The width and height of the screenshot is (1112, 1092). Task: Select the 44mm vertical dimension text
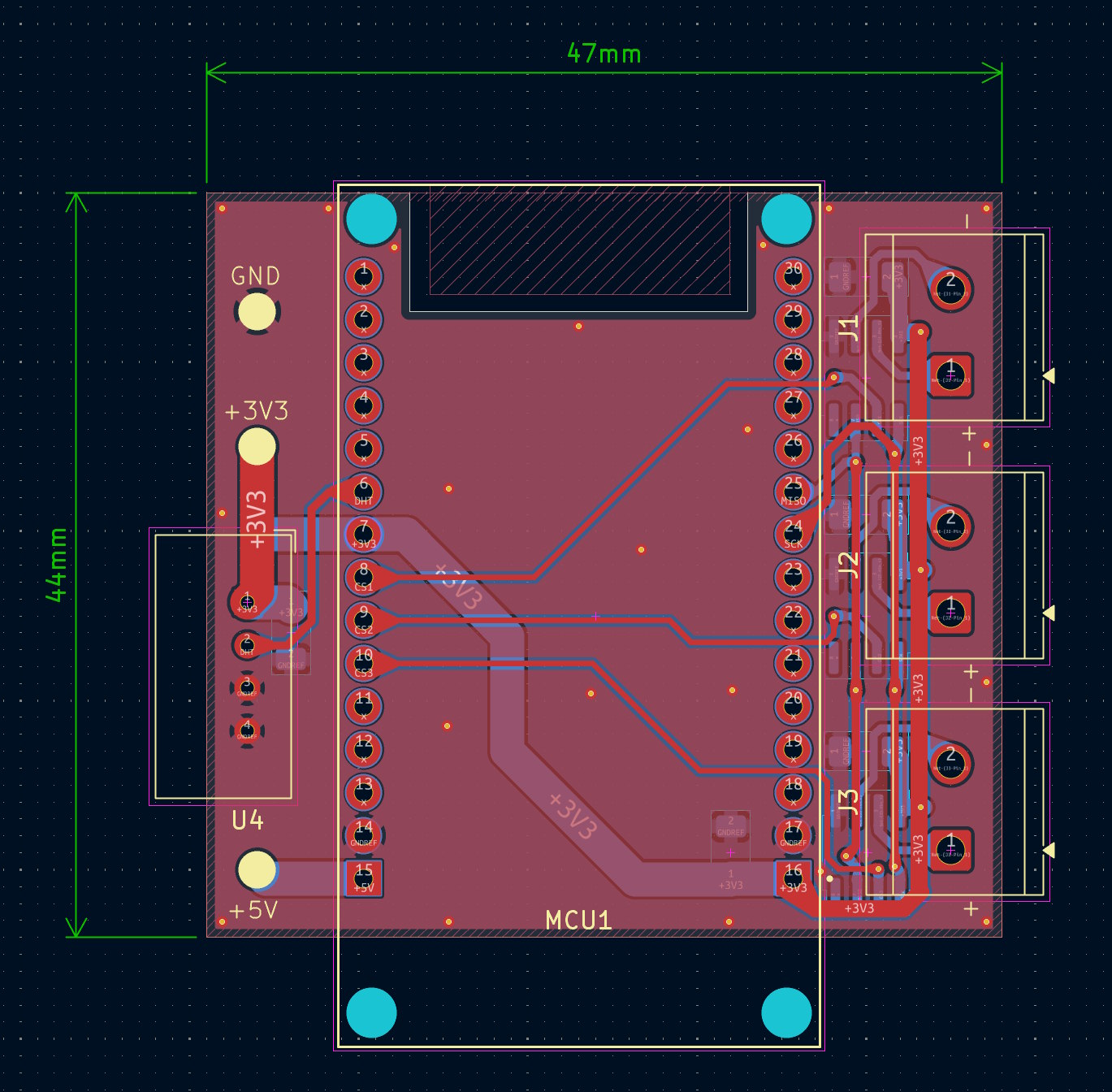click(57, 565)
